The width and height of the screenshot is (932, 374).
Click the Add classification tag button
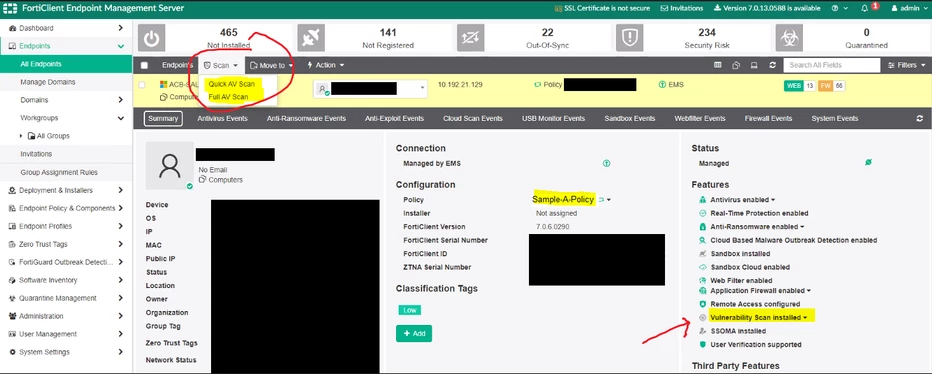[x=414, y=334]
